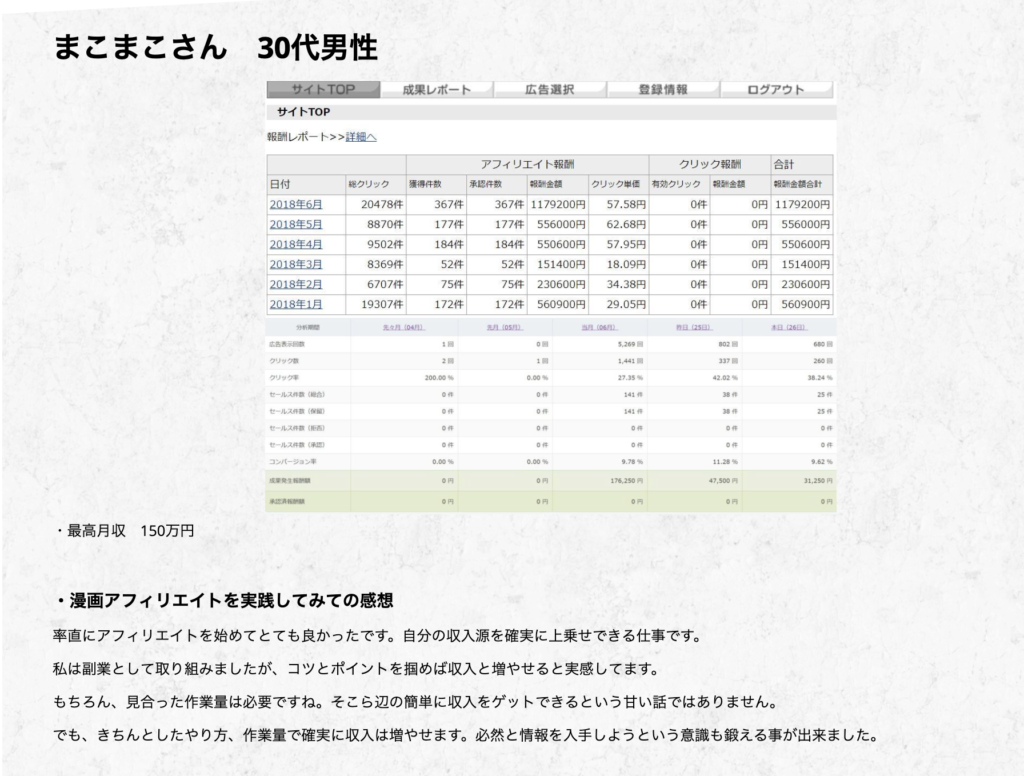Click the 11.28 % conversion rate value
Image resolution: width=1024 pixels, height=776 pixels.
pyautogui.click(x=725, y=462)
